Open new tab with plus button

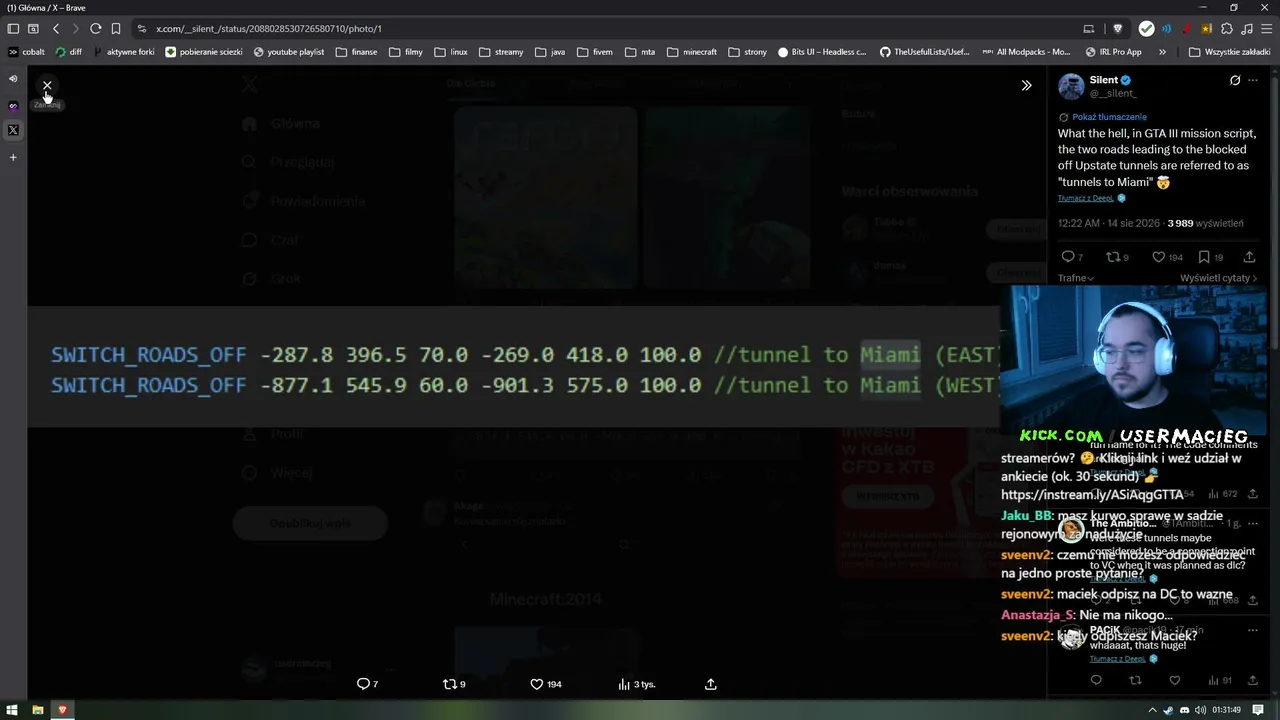point(13,157)
